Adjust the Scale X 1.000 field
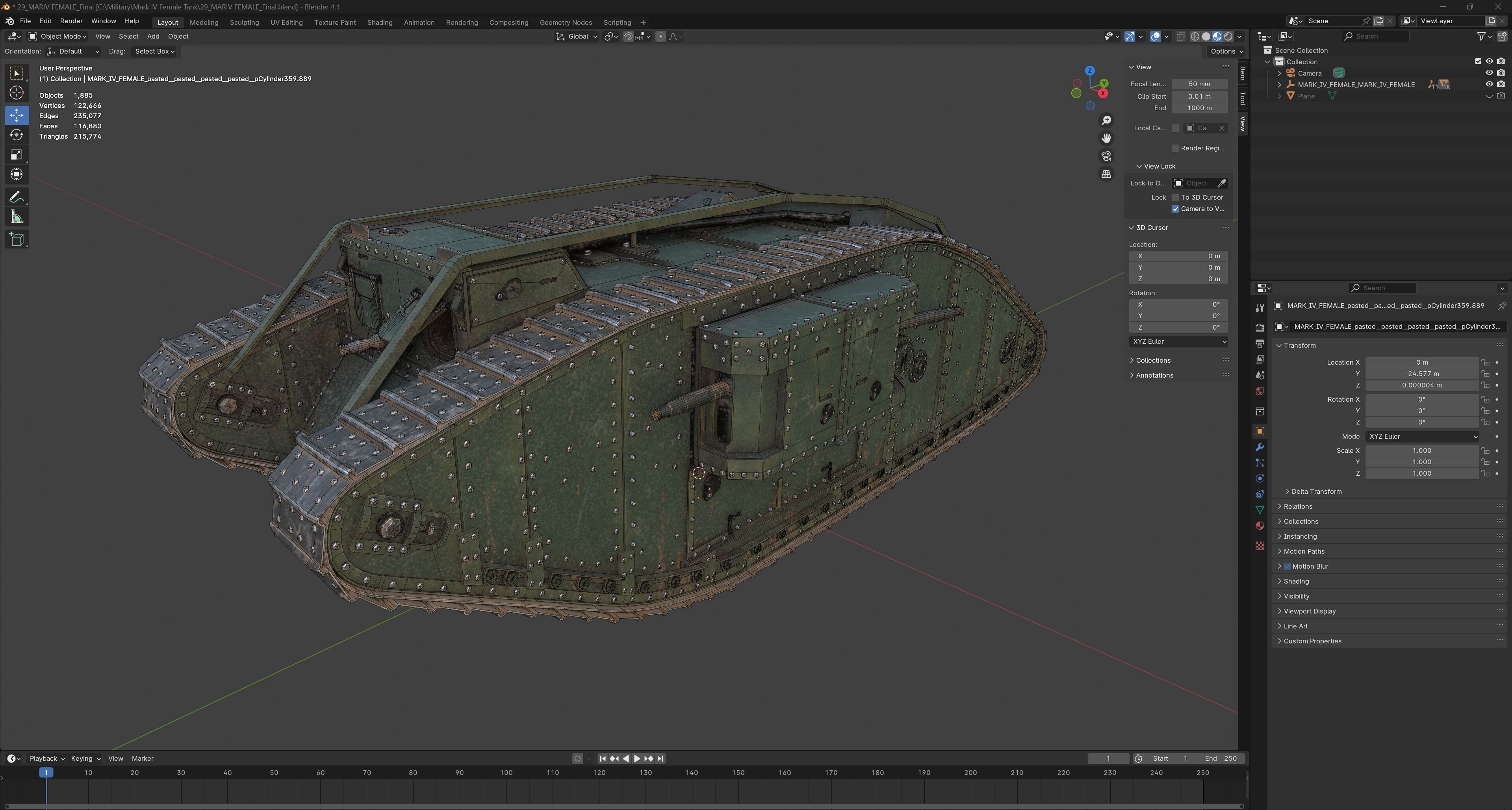The image size is (1512, 810). pyautogui.click(x=1421, y=451)
